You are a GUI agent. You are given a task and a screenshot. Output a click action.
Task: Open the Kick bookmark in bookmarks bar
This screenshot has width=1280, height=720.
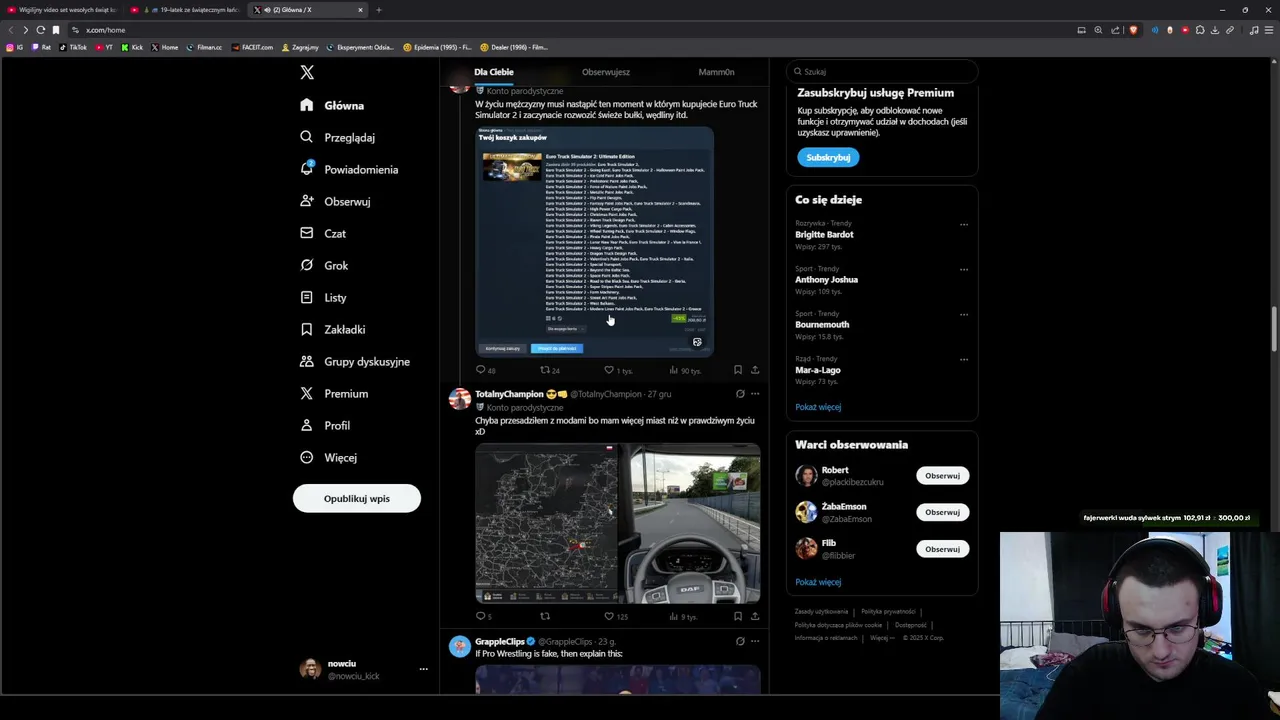(132, 47)
